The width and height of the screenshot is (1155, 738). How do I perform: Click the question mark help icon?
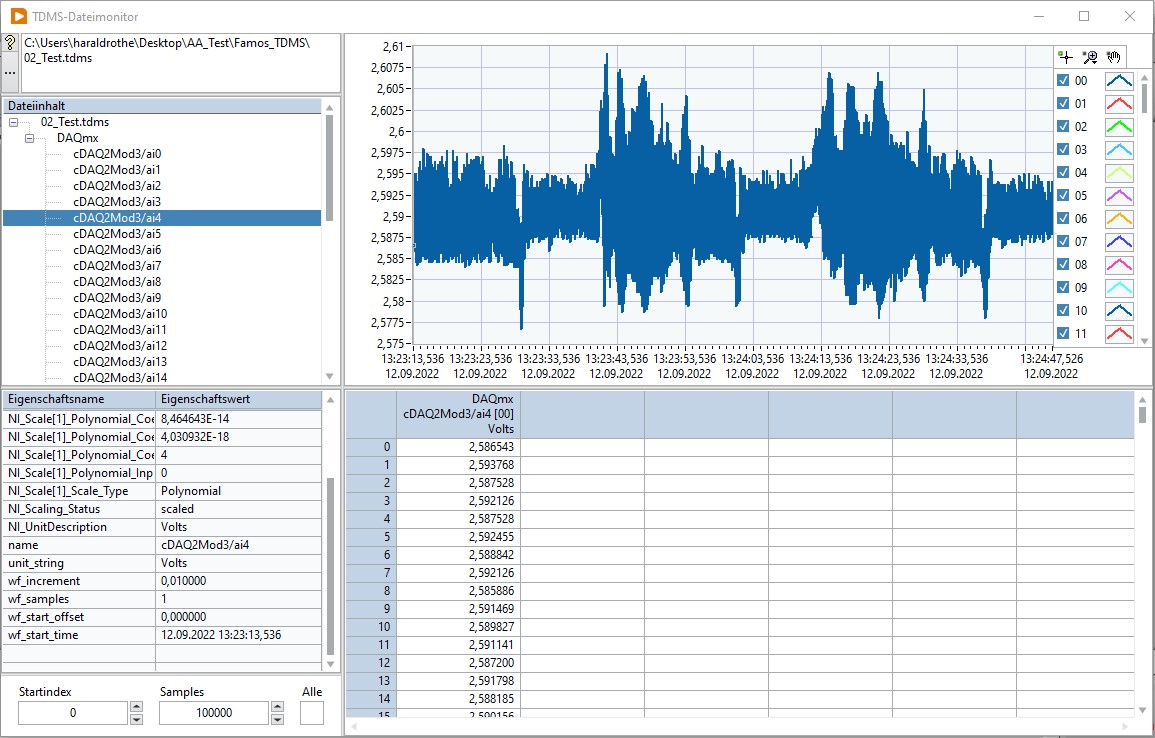coord(10,44)
